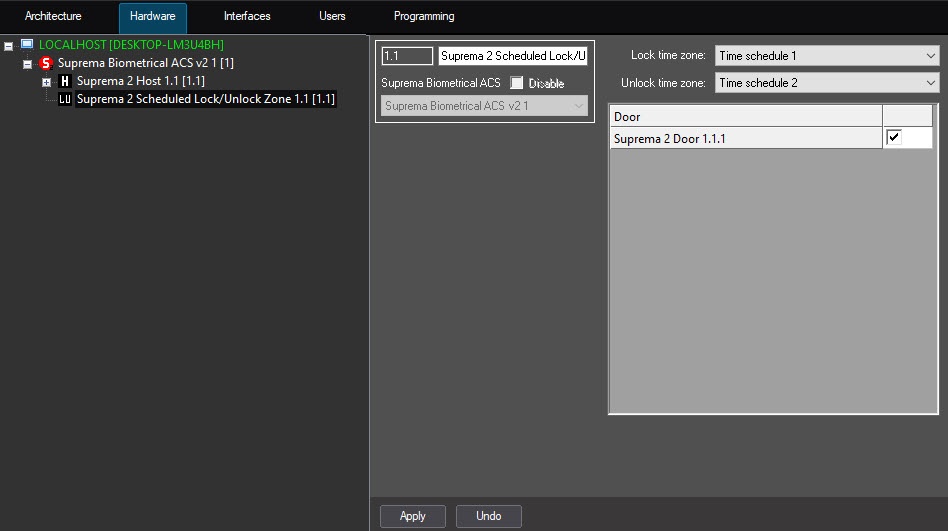948x531 pixels.
Task: Click the Suprema 2 Door 1.1.1 cell
Action: pos(746,138)
